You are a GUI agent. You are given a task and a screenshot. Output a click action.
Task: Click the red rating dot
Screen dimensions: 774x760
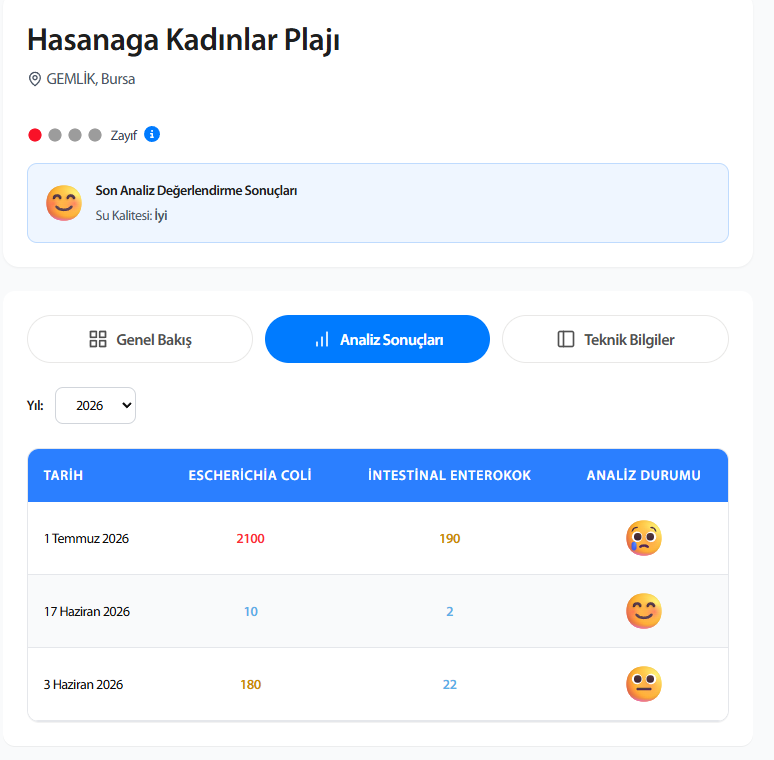(35, 135)
